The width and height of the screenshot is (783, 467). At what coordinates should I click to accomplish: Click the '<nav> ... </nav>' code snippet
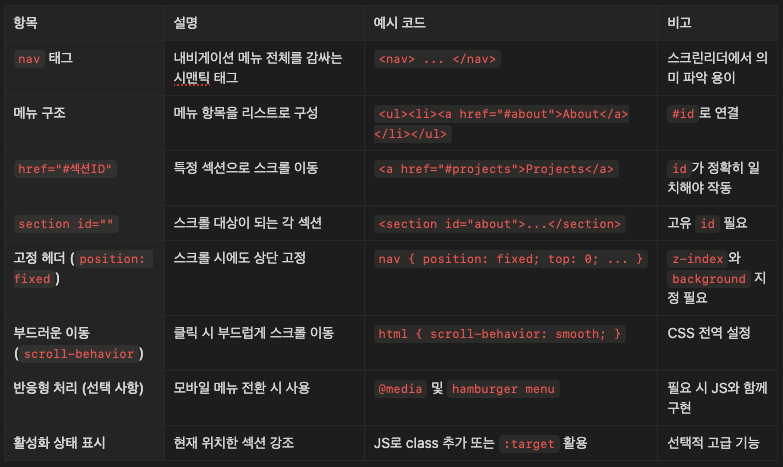click(x=437, y=59)
